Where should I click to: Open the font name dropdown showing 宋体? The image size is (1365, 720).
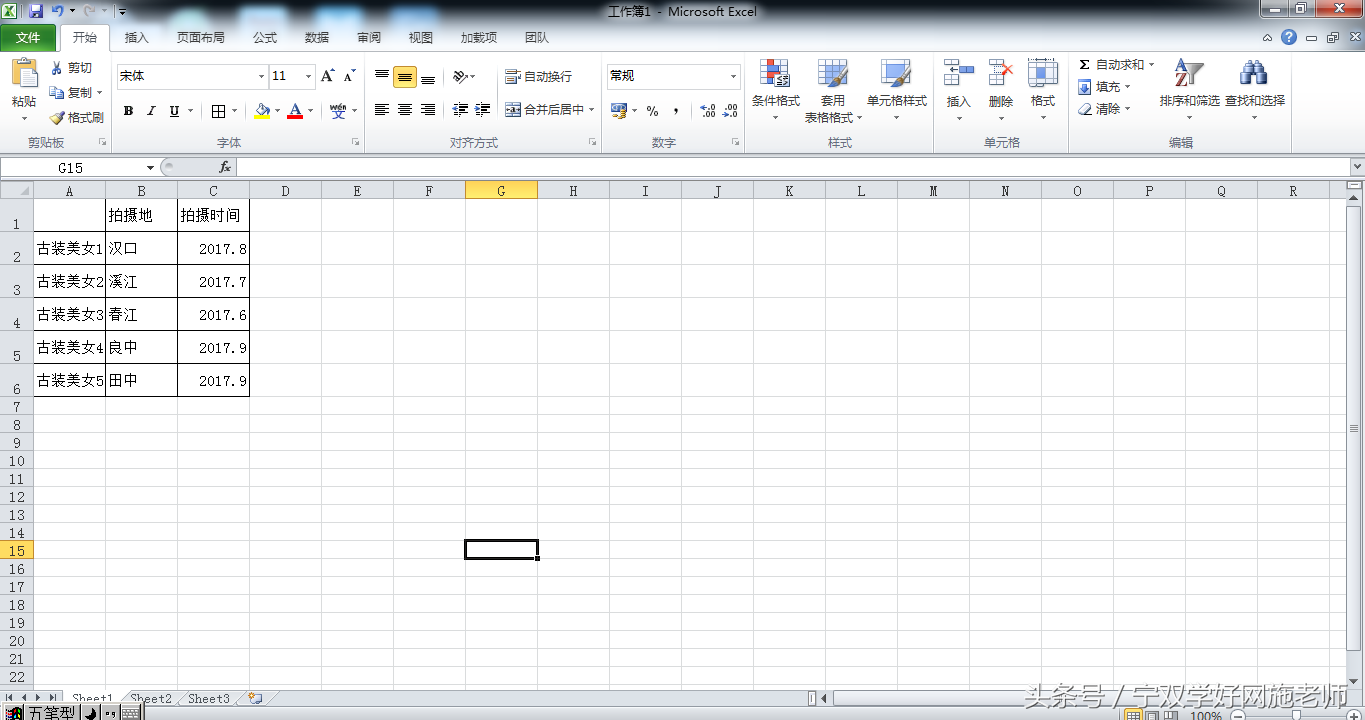261,76
